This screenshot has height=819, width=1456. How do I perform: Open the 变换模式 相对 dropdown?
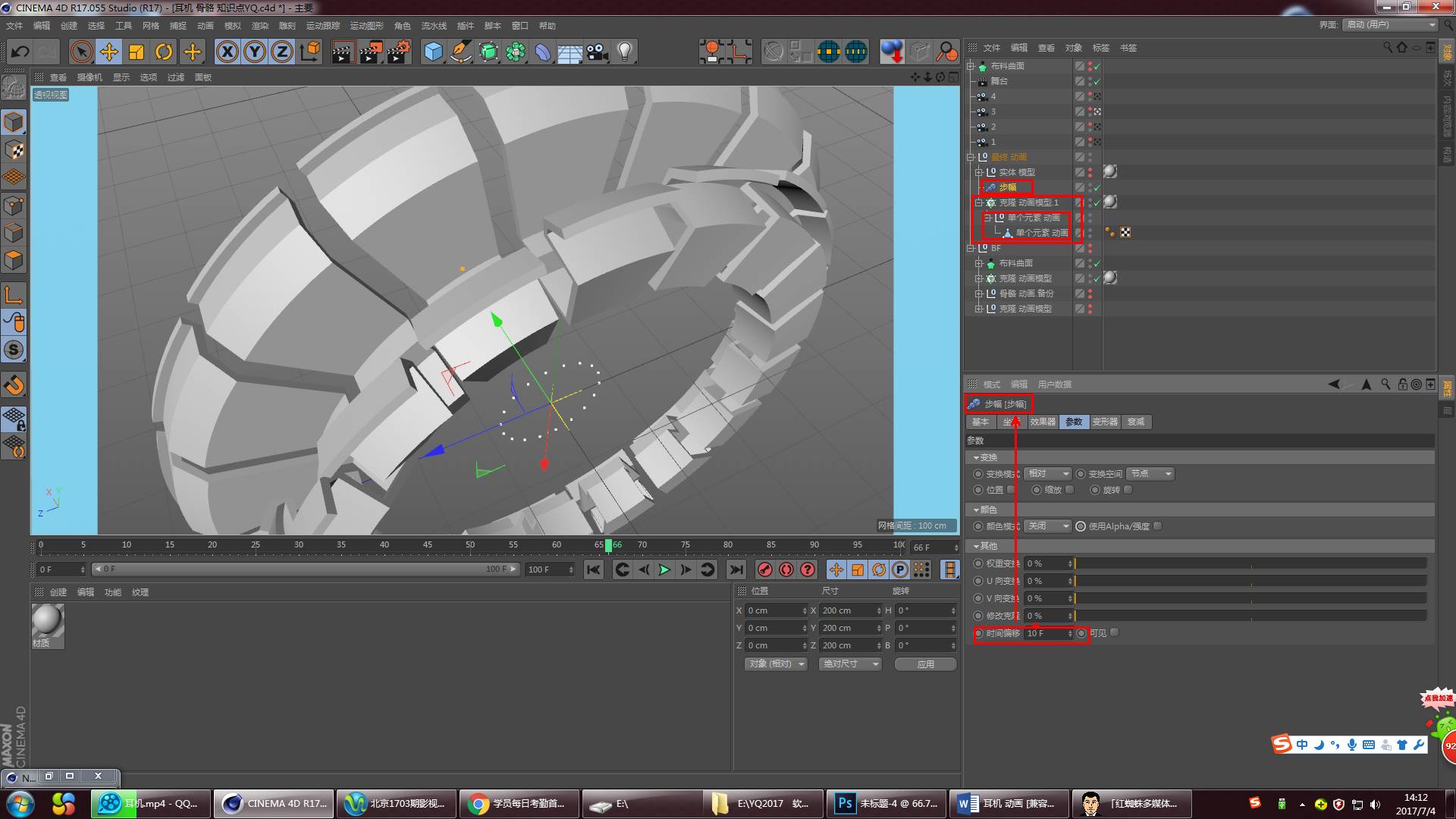tap(1047, 473)
